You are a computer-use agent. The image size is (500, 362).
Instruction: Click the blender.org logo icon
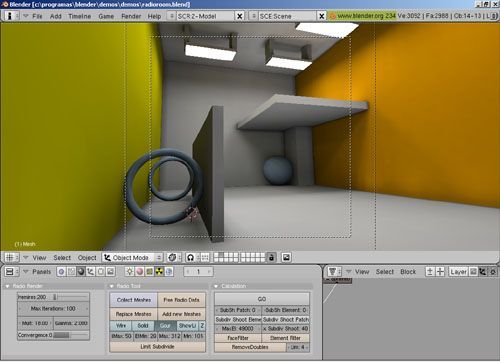click(x=332, y=16)
